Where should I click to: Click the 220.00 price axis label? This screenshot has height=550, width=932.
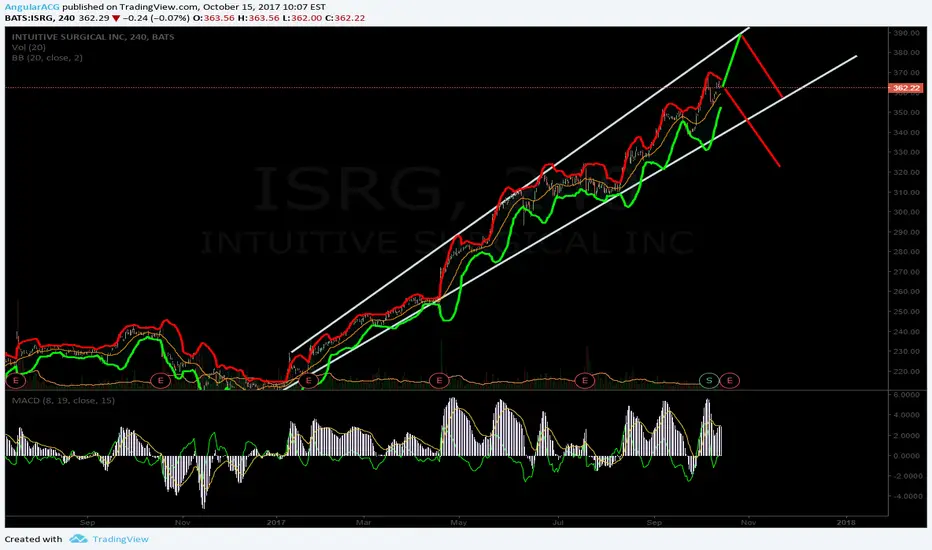(x=907, y=372)
